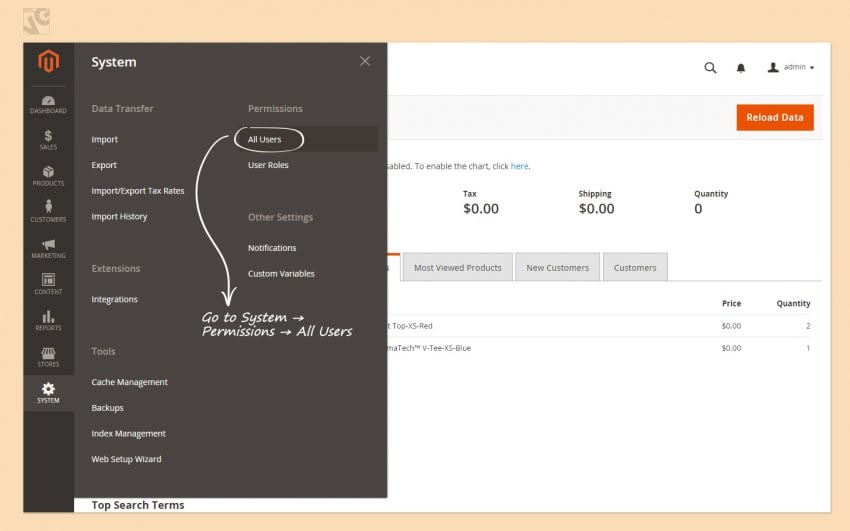Image resolution: width=850 pixels, height=531 pixels.
Task: Click the Shipping $0.00 value
Action: (x=596, y=209)
